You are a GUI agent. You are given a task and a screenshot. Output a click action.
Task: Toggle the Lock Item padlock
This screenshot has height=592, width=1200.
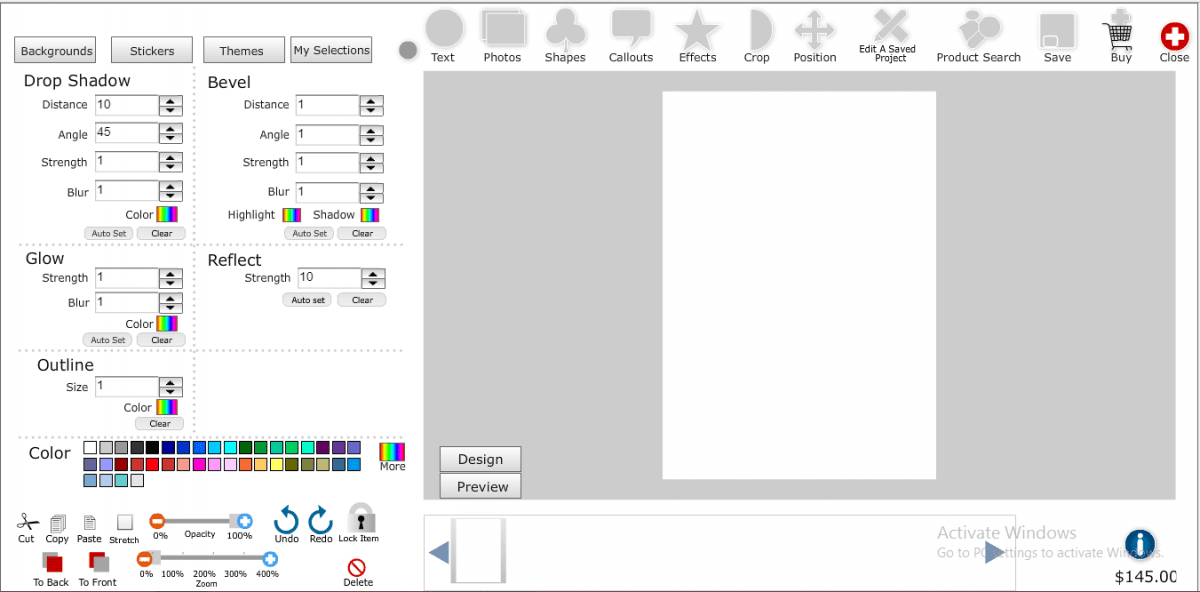click(x=360, y=518)
